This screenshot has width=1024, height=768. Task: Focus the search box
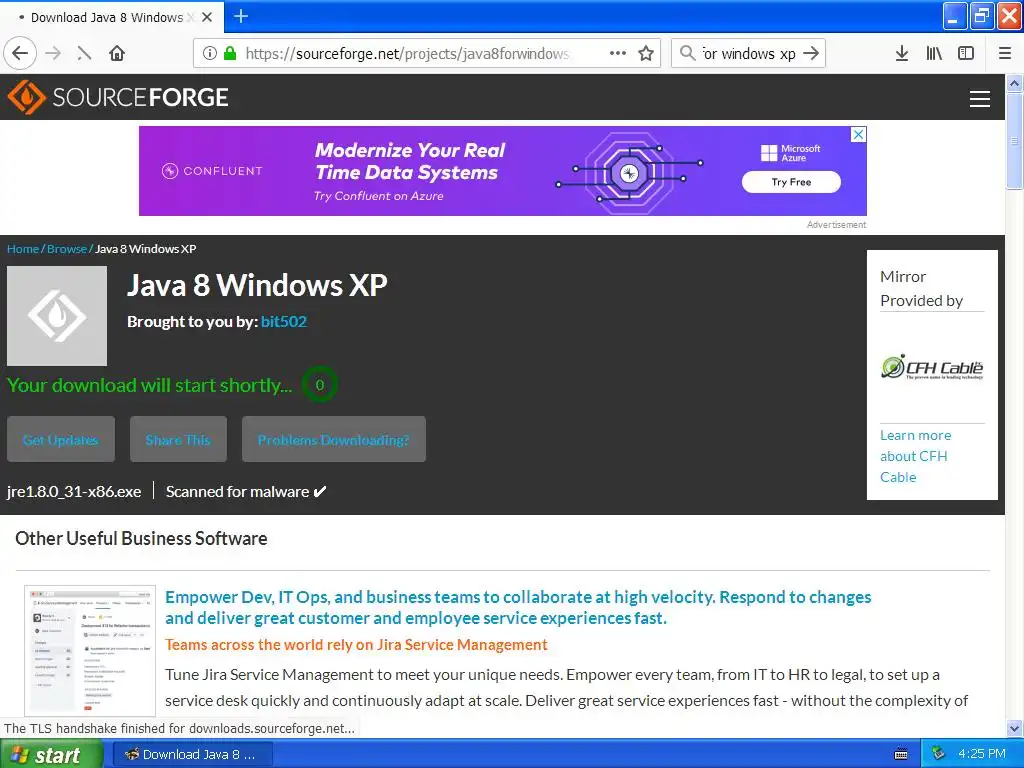pos(748,54)
